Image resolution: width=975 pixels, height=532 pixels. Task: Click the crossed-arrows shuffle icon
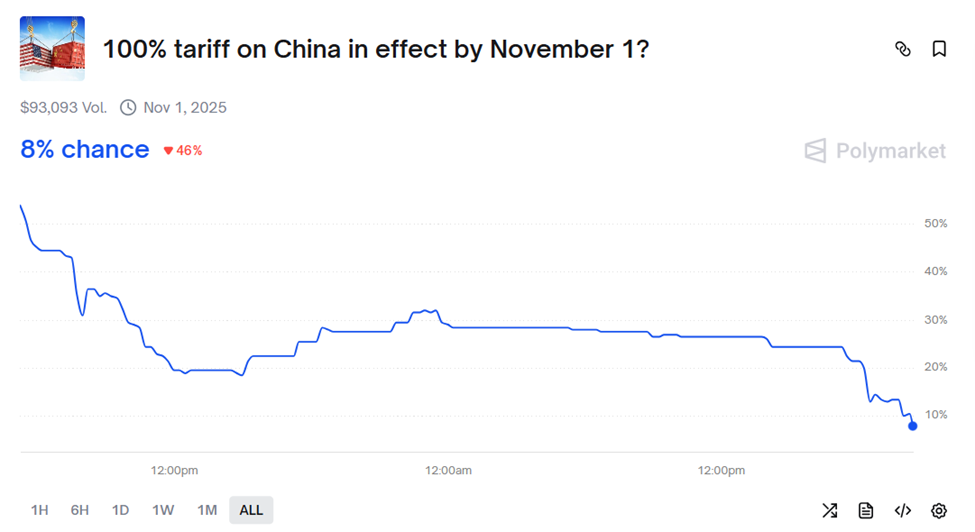pos(830,510)
